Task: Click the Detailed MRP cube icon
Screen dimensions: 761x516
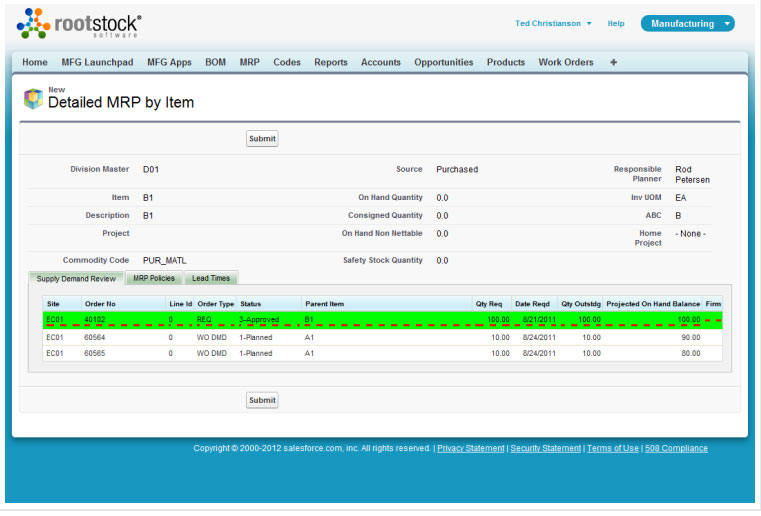Action: click(x=33, y=99)
